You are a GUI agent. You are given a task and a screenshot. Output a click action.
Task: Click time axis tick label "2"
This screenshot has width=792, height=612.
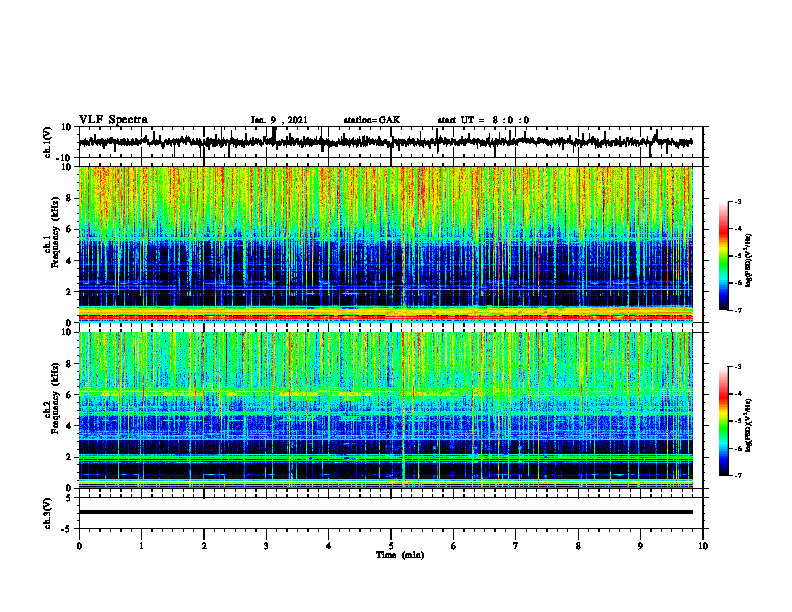(x=204, y=546)
